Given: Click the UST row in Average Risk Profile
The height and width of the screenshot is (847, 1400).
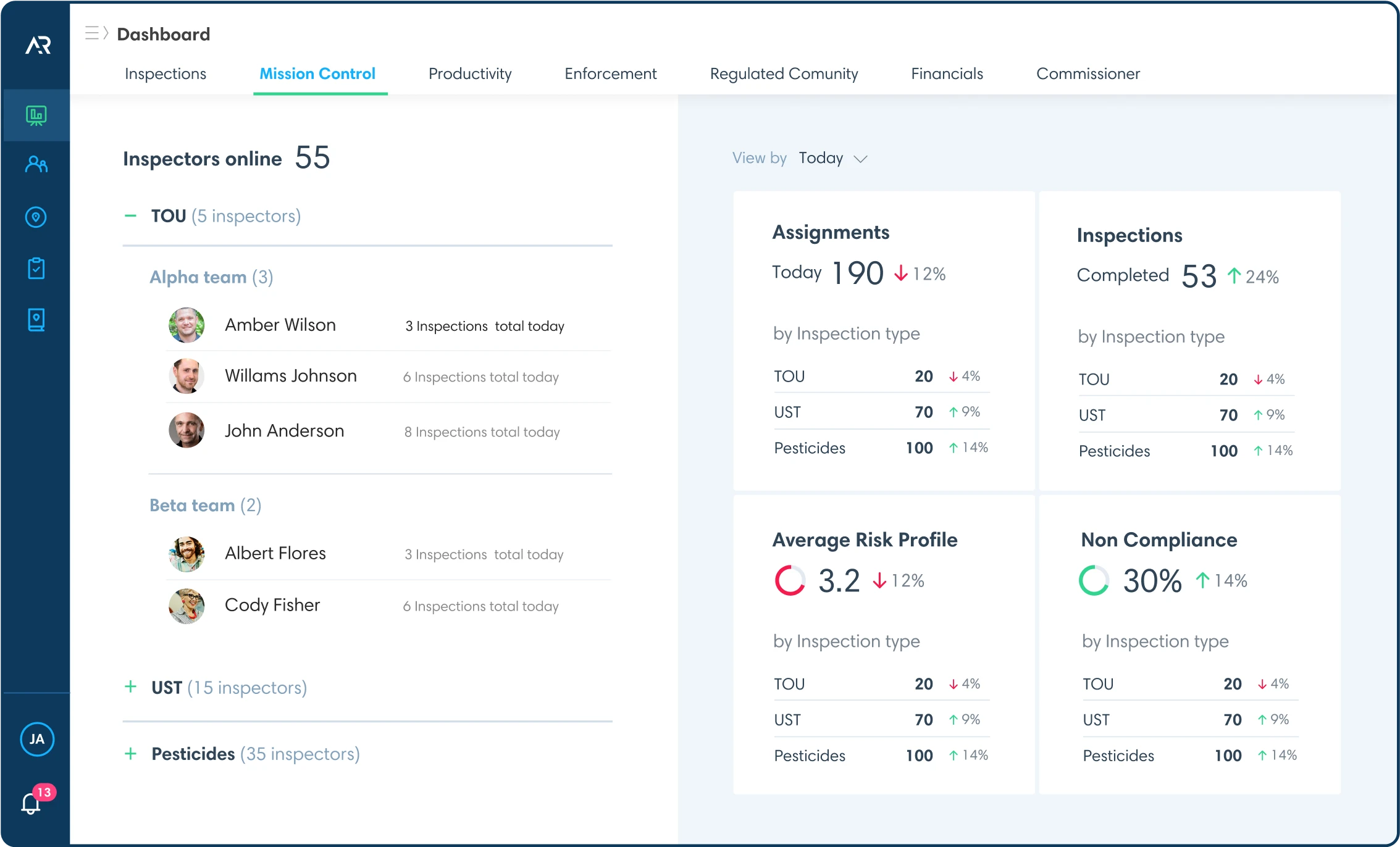Looking at the screenshot, I should point(881,719).
